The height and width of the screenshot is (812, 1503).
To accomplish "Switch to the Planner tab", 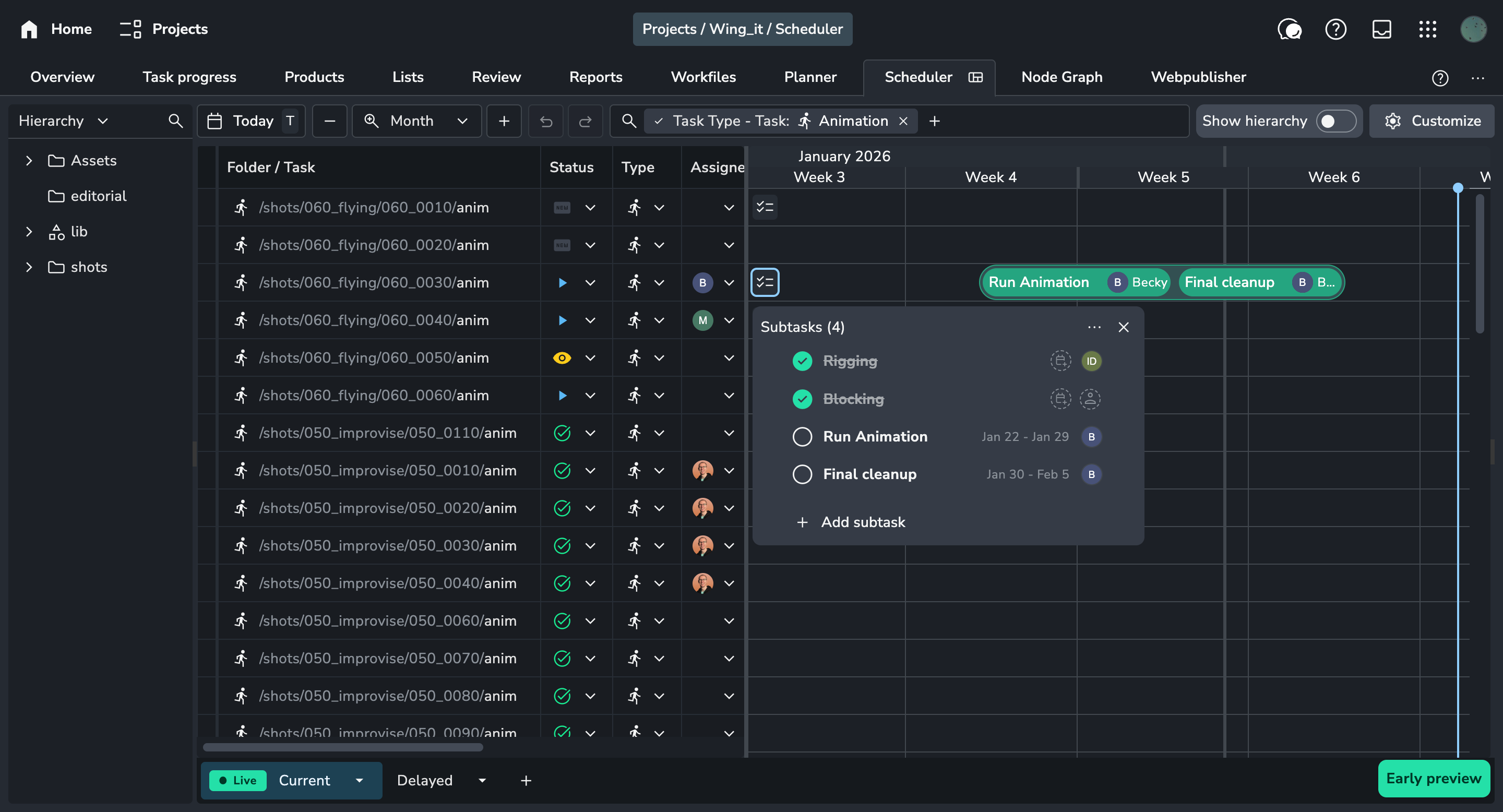I will (810, 77).
